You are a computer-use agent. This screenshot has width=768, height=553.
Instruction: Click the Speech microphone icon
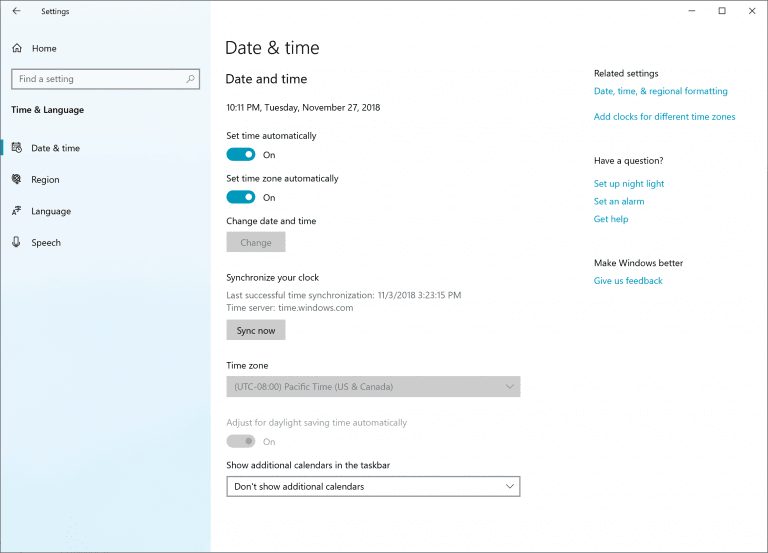pos(16,242)
